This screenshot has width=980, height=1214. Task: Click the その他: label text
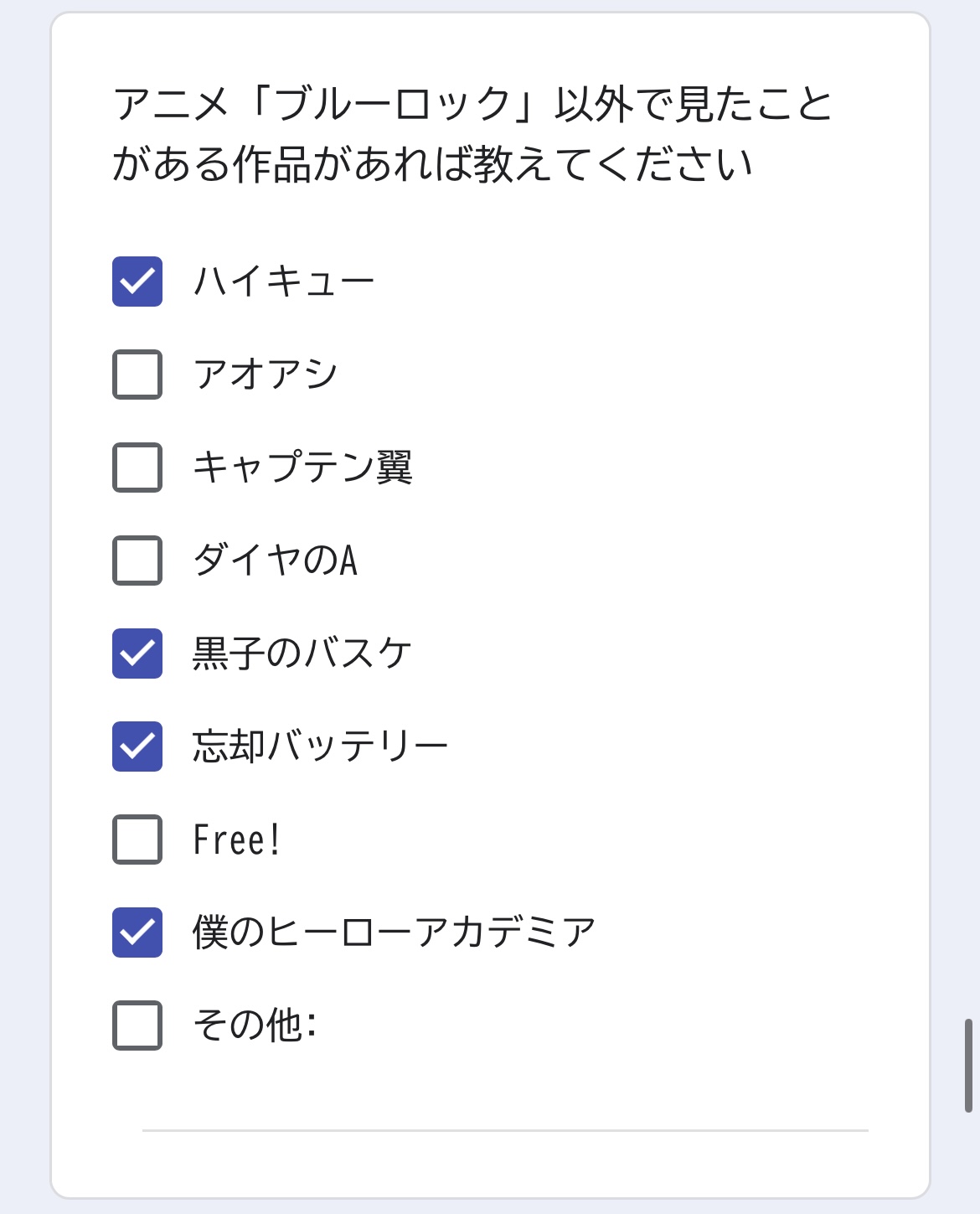tap(255, 1025)
